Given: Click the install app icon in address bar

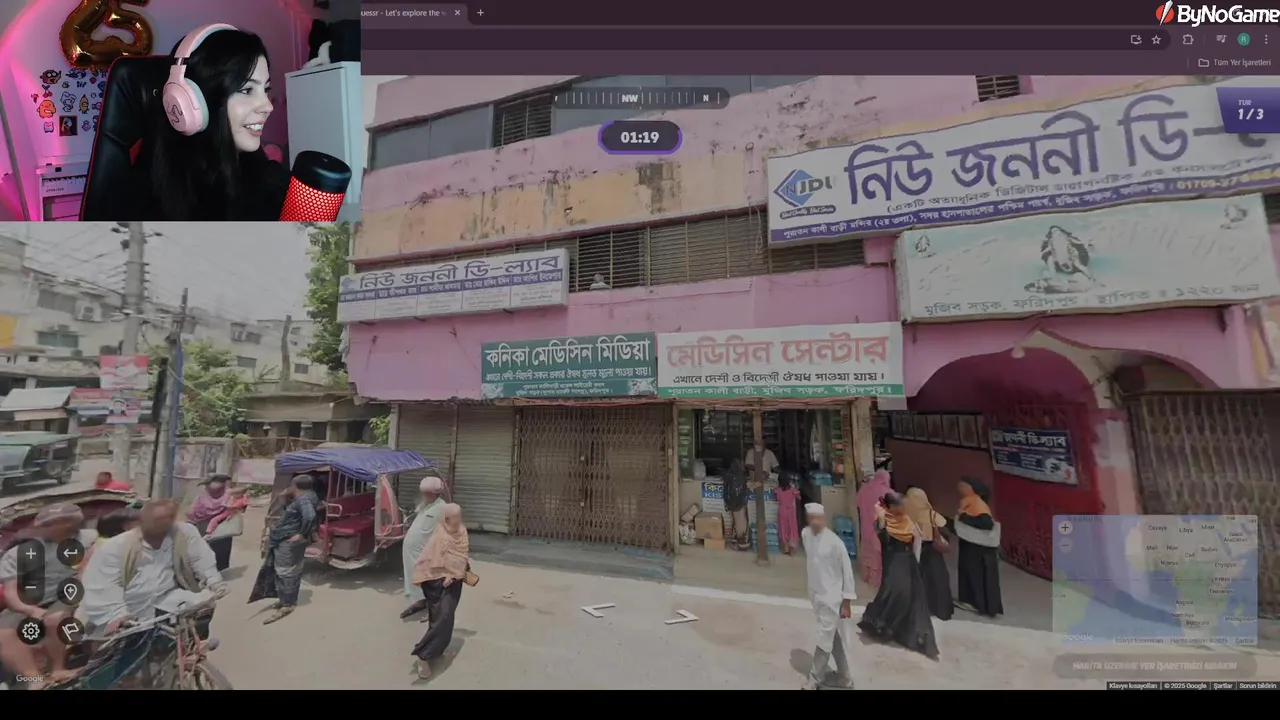Looking at the screenshot, I should 1135,39.
